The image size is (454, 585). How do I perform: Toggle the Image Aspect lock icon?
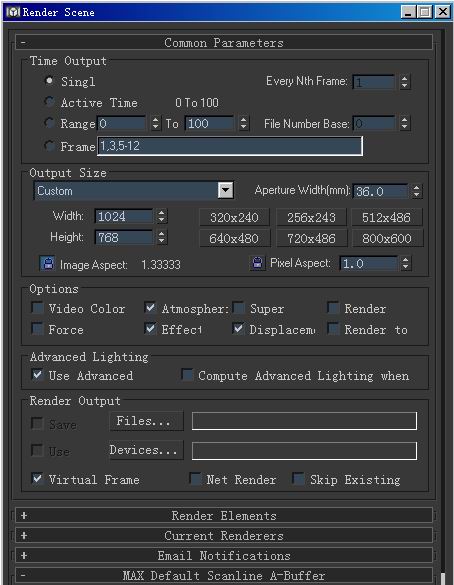point(47,263)
